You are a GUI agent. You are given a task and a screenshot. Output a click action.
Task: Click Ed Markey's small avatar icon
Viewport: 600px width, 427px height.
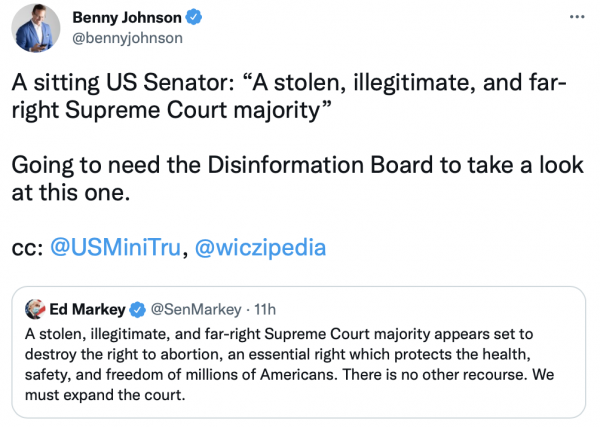click(x=34, y=308)
